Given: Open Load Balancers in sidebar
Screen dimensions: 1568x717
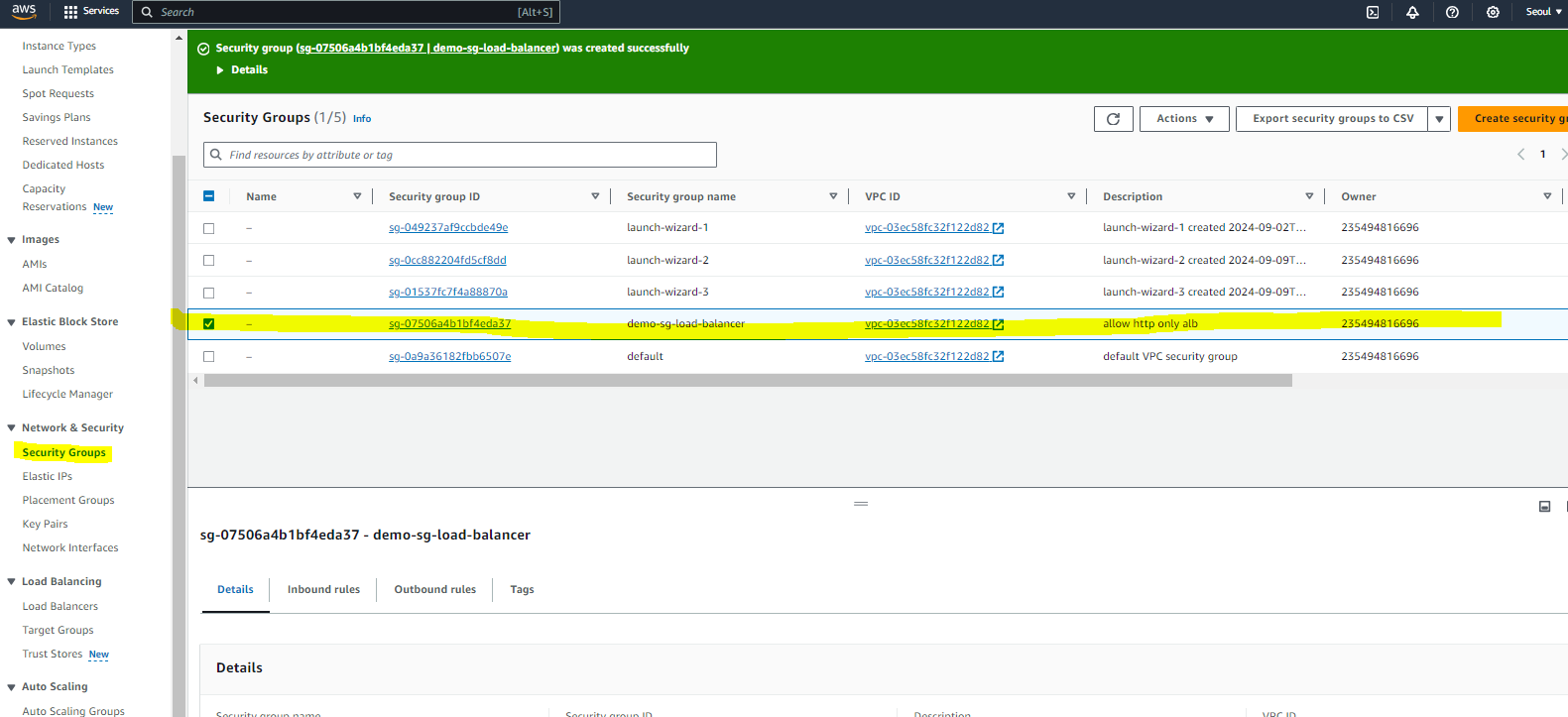Looking at the screenshot, I should tap(60, 606).
